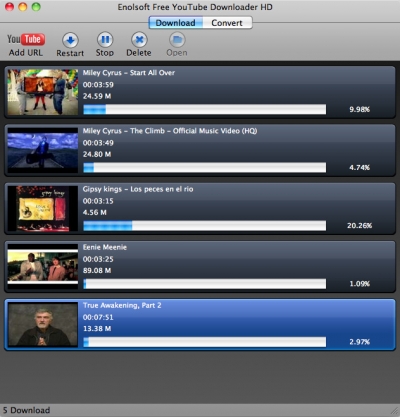This screenshot has height=418, width=400.
Task: Click the Open folder icon
Action: click(177, 40)
